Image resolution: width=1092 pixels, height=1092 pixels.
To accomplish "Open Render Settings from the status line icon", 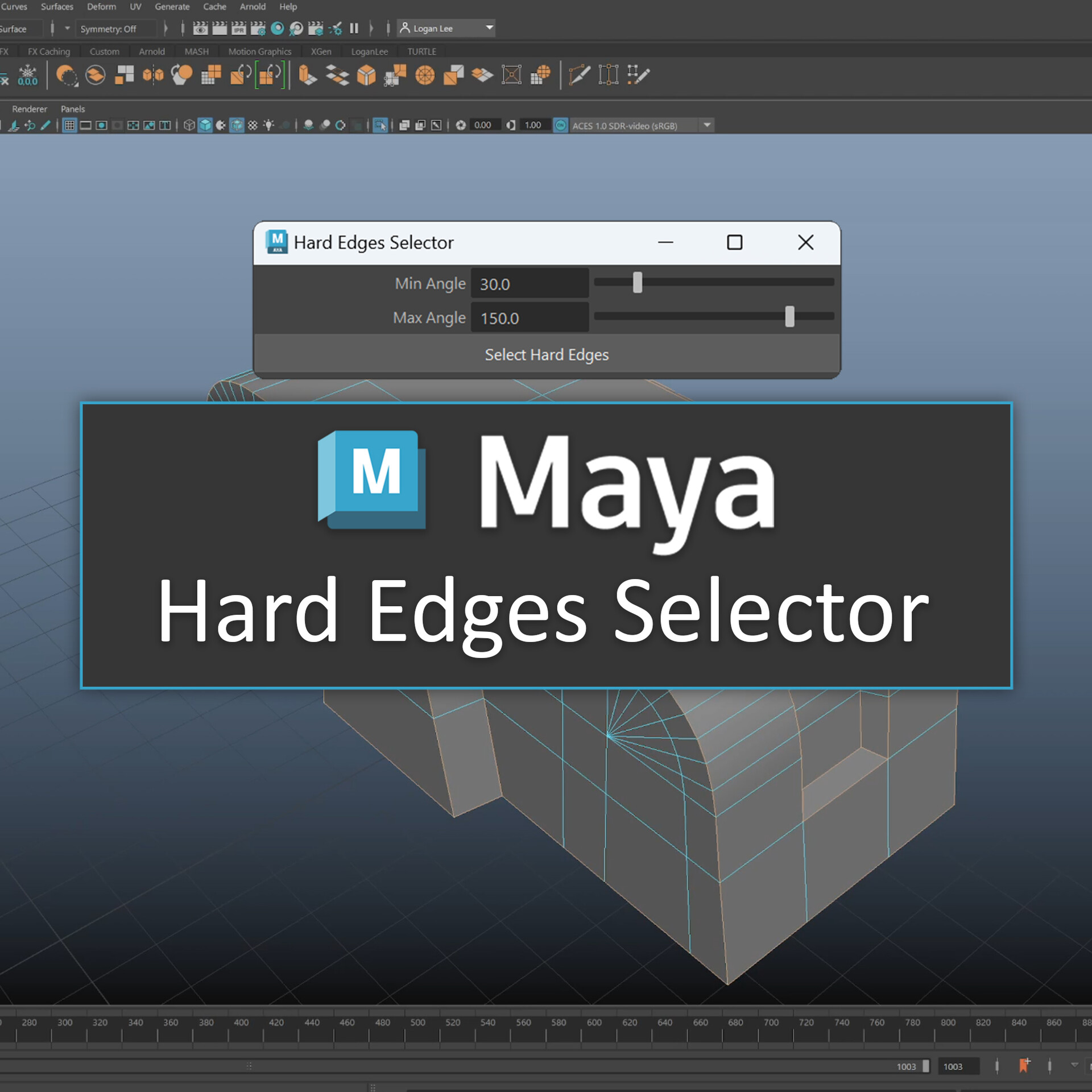I will click(258, 28).
